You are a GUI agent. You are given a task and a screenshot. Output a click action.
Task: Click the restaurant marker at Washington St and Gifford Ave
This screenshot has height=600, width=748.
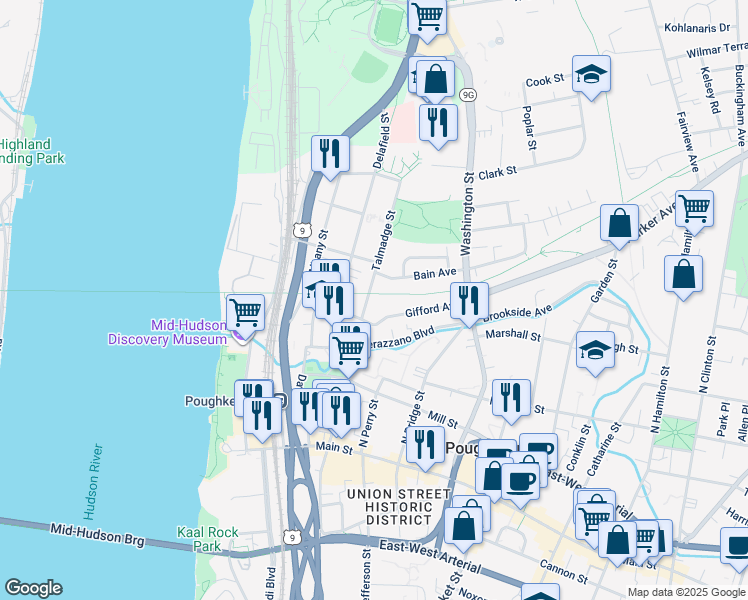tap(468, 300)
